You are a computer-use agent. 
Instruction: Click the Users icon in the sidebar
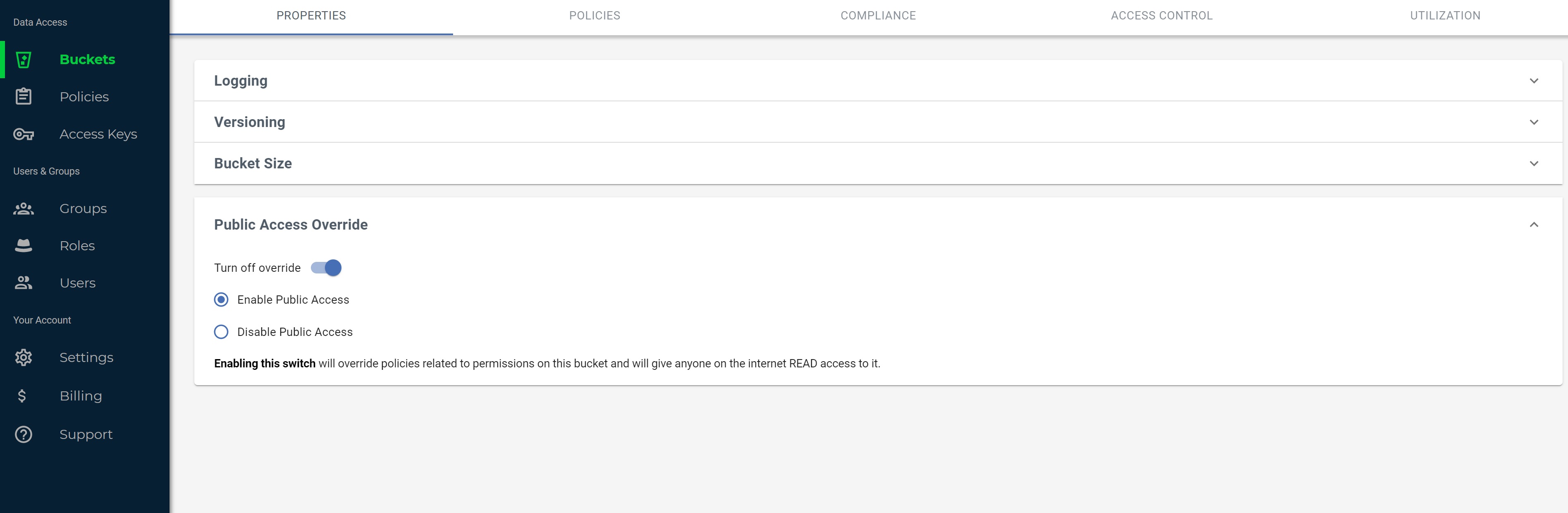23,283
